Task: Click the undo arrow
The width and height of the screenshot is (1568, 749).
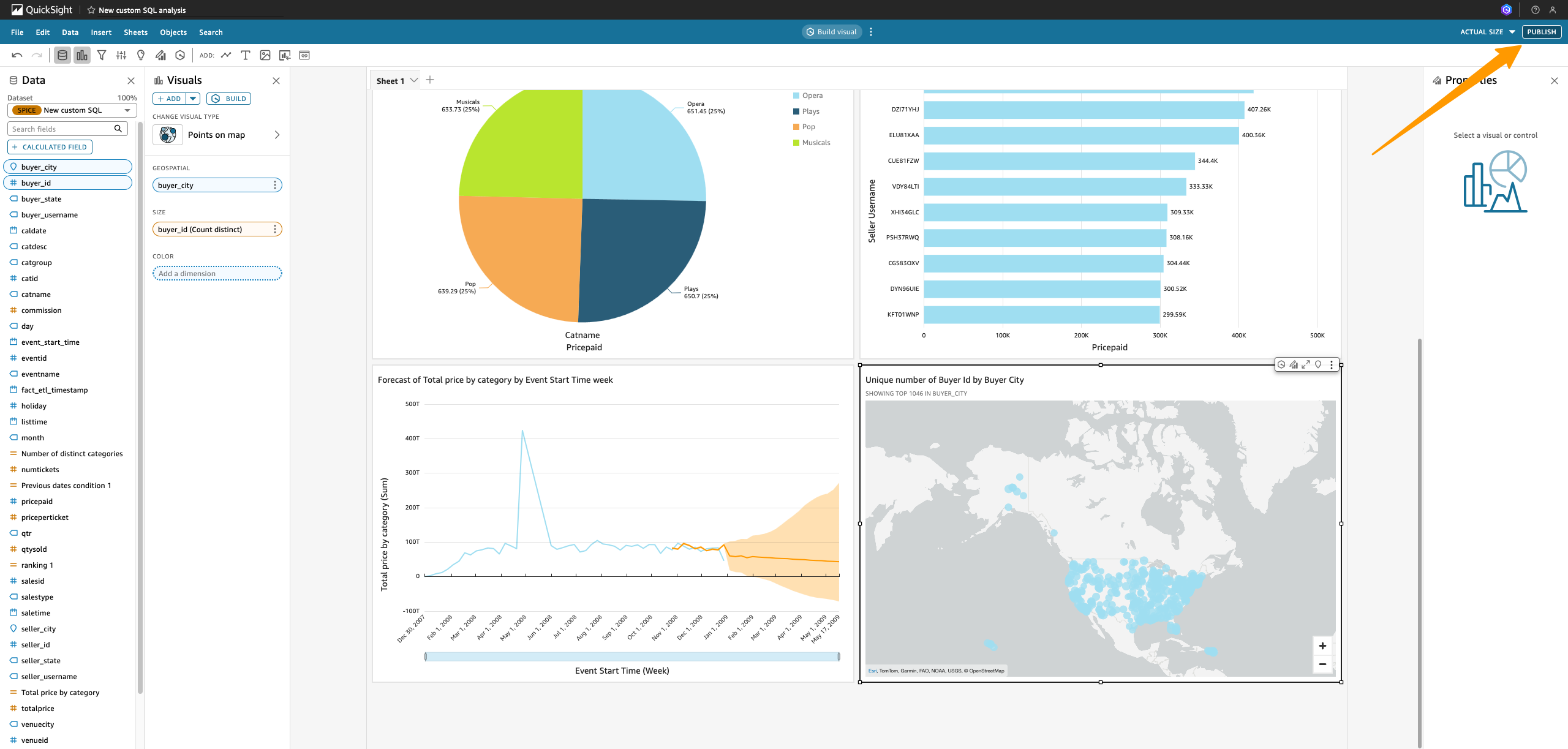Action: (x=17, y=55)
